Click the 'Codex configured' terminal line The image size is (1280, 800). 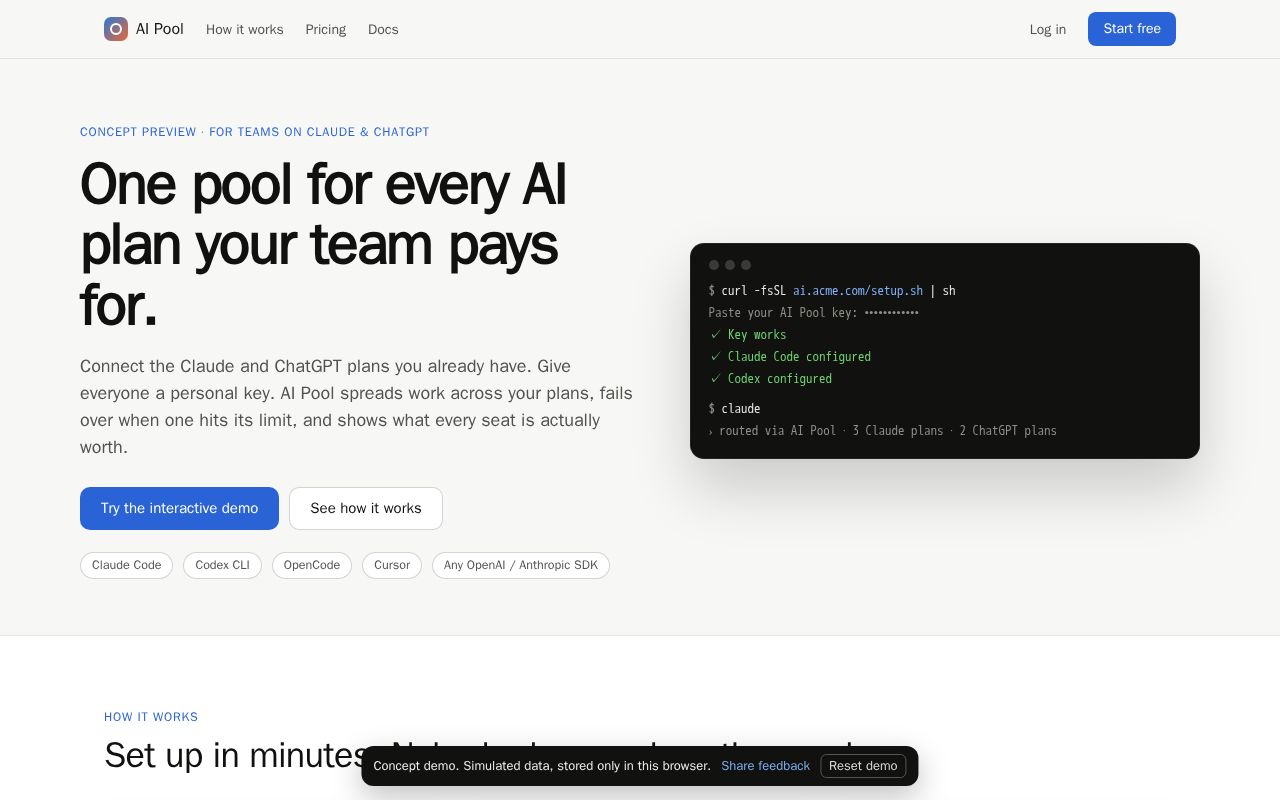(771, 379)
